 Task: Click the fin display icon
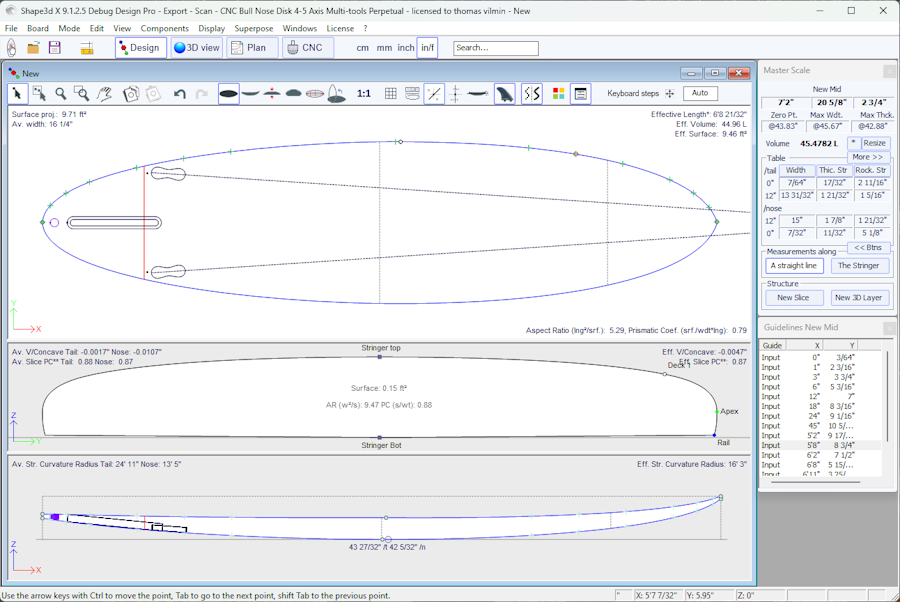[x=506, y=93]
